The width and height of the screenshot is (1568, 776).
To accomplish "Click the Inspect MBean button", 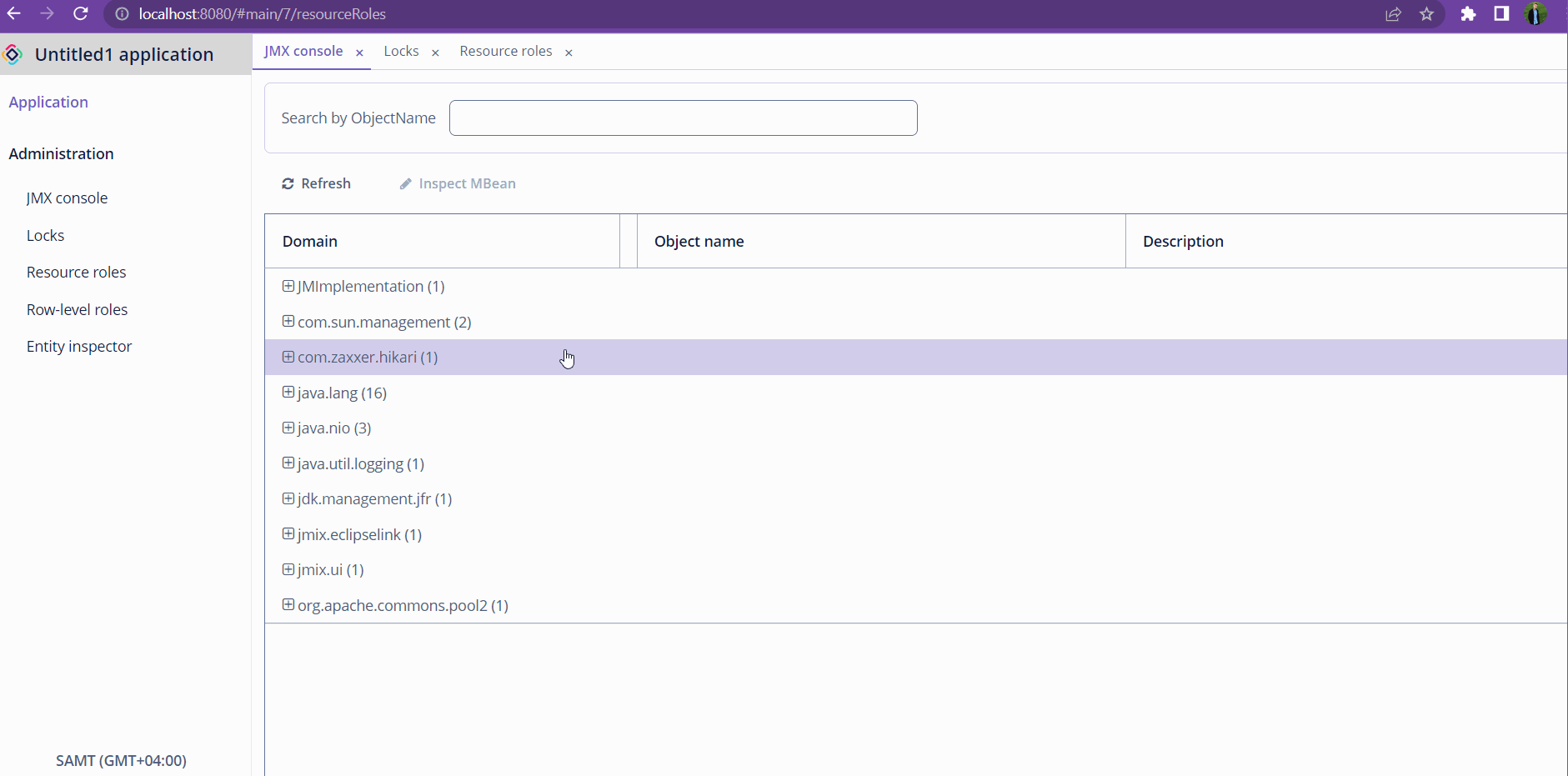I will [458, 183].
